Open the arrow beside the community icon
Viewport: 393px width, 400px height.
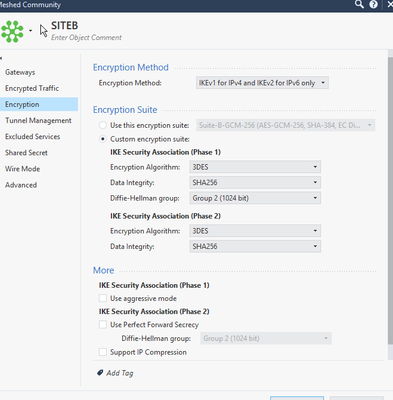(30, 31)
